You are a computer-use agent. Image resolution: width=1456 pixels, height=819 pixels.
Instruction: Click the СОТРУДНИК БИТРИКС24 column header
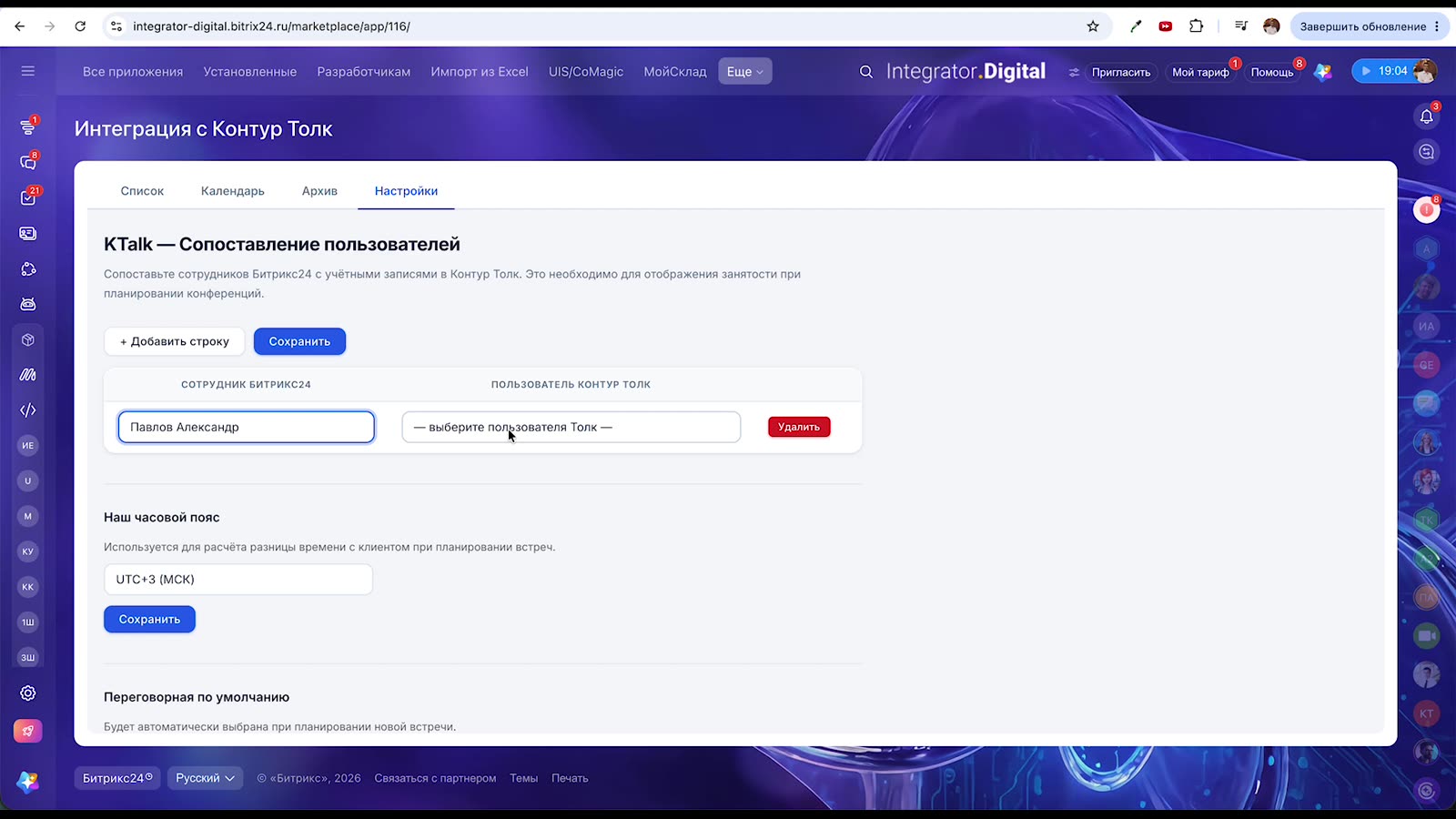pos(246,385)
